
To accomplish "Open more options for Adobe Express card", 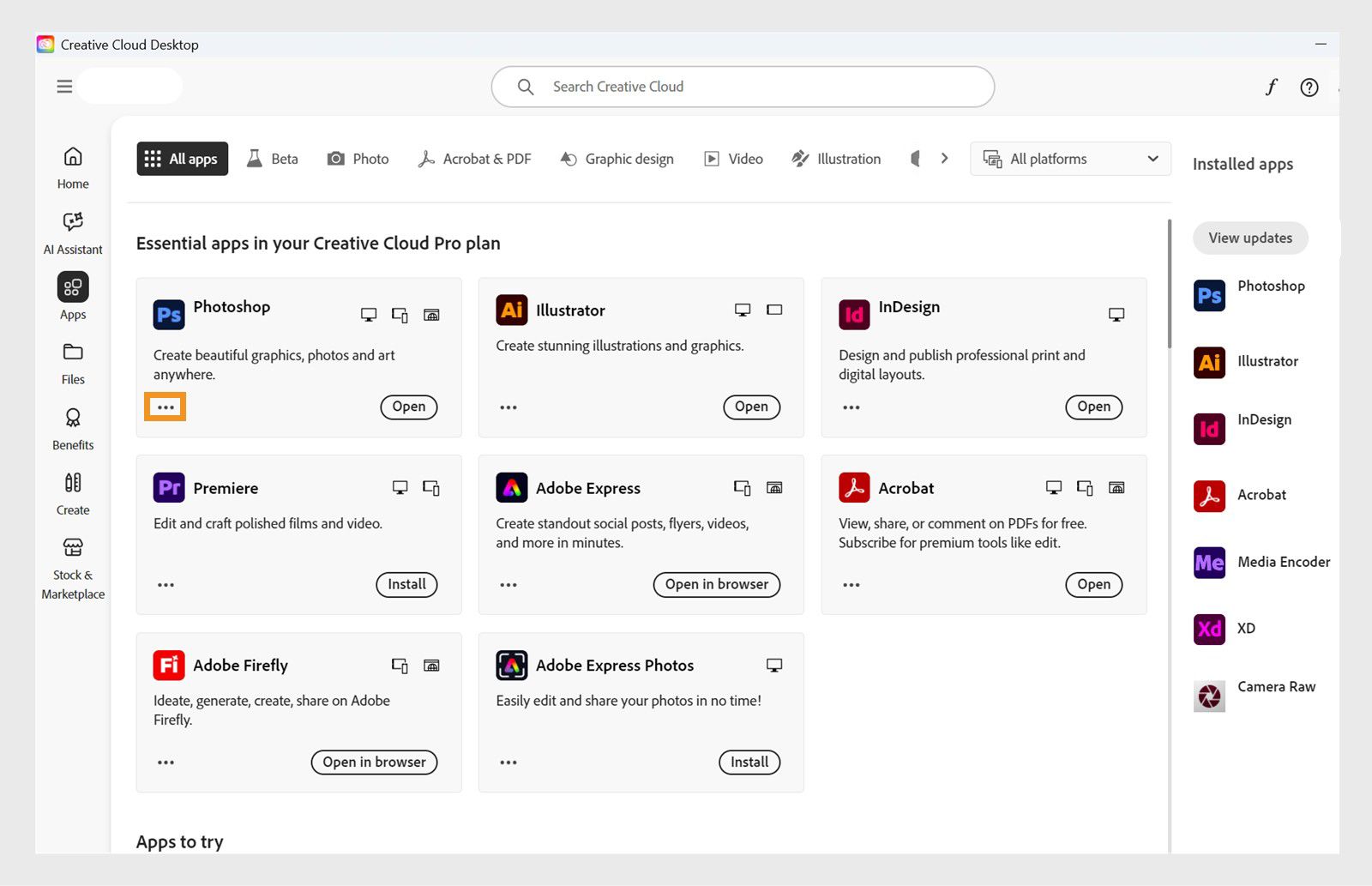I will [x=508, y=585].
